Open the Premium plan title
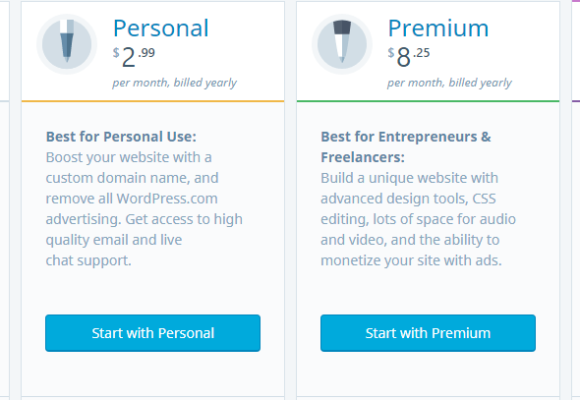 pyautogui.click(x=438, y=28)
